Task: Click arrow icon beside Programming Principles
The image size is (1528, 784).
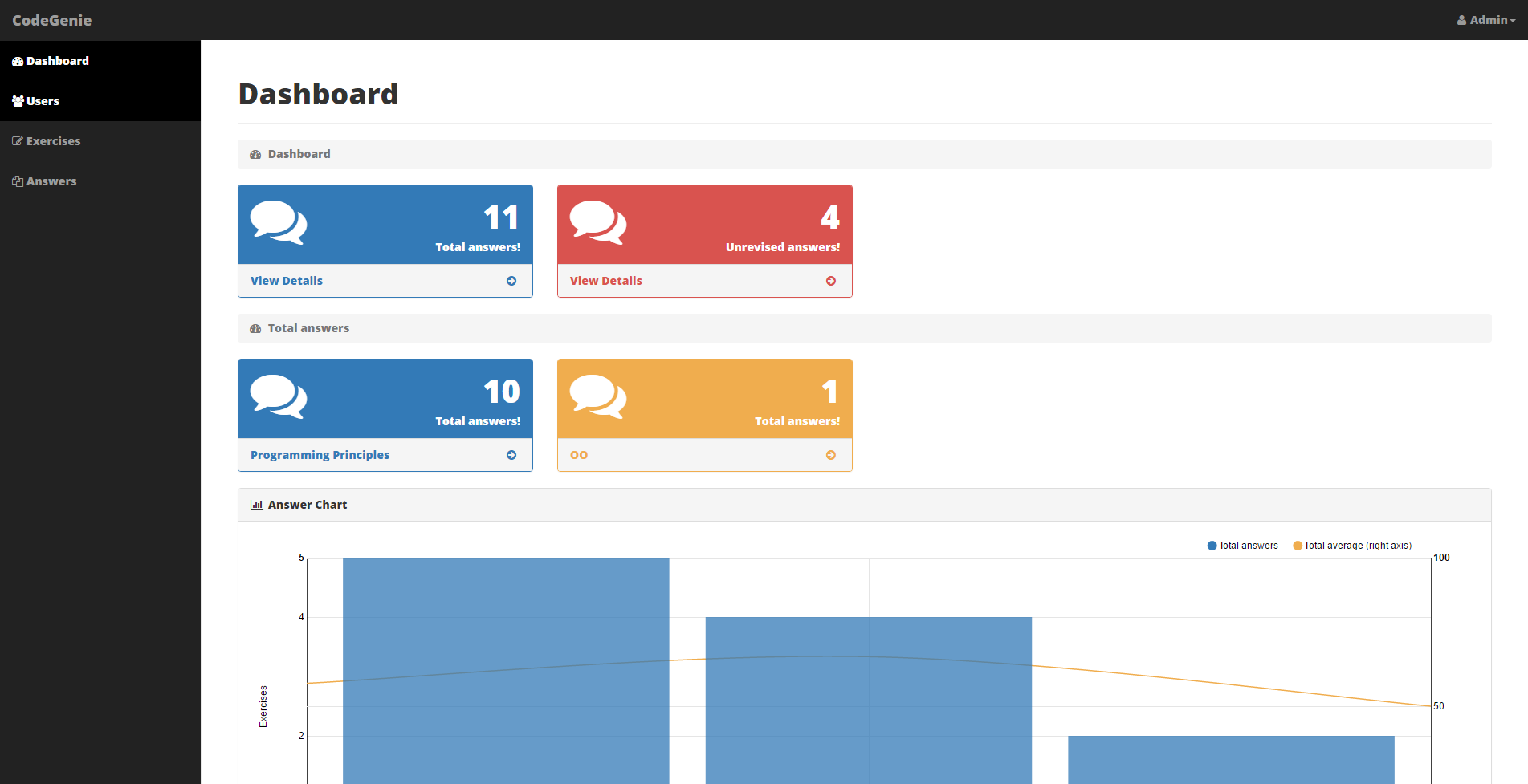Action: pos(511,455)
